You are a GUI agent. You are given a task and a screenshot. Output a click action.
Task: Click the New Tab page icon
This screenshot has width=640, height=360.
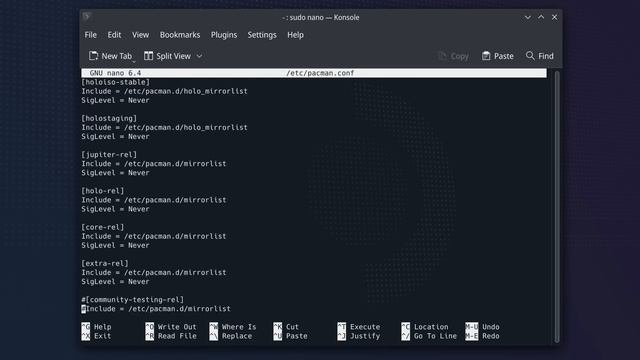(93, 56)
